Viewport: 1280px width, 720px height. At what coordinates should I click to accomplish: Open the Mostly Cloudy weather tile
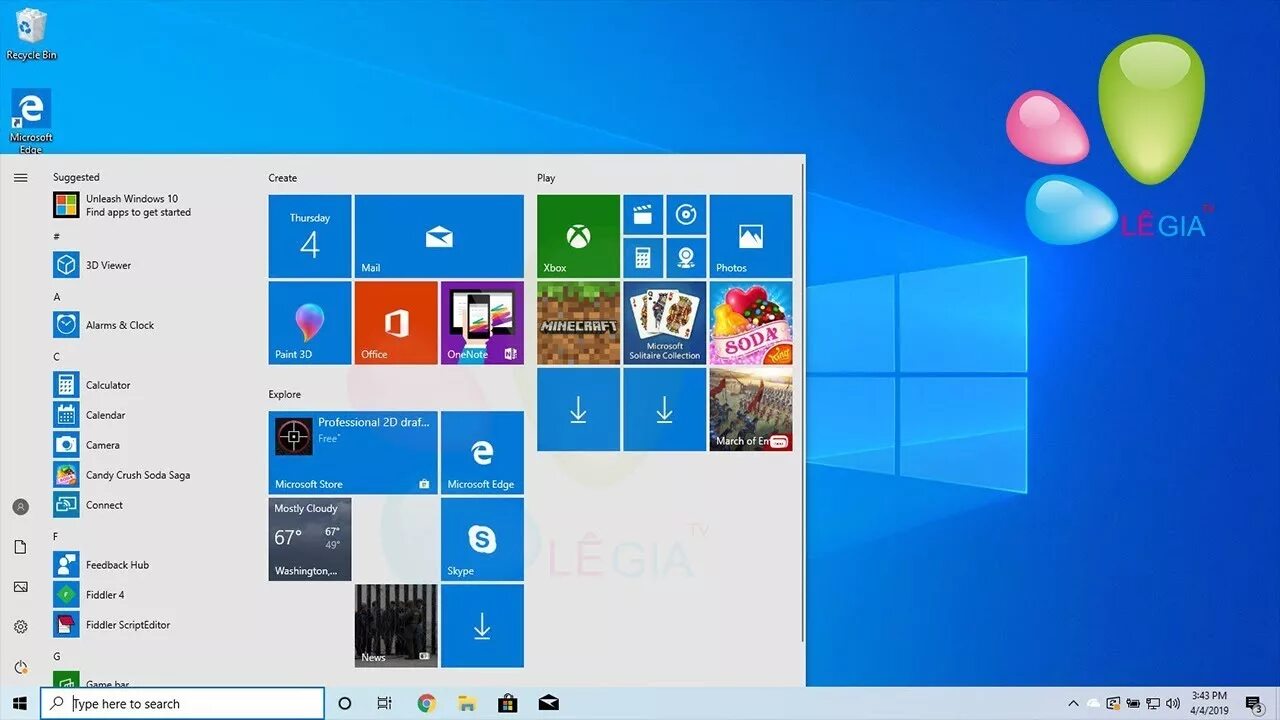click(x=310, y=539)
